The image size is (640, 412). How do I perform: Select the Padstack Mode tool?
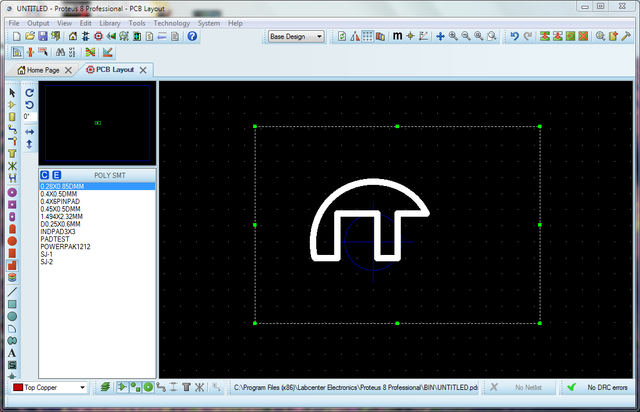coord(12,278)
